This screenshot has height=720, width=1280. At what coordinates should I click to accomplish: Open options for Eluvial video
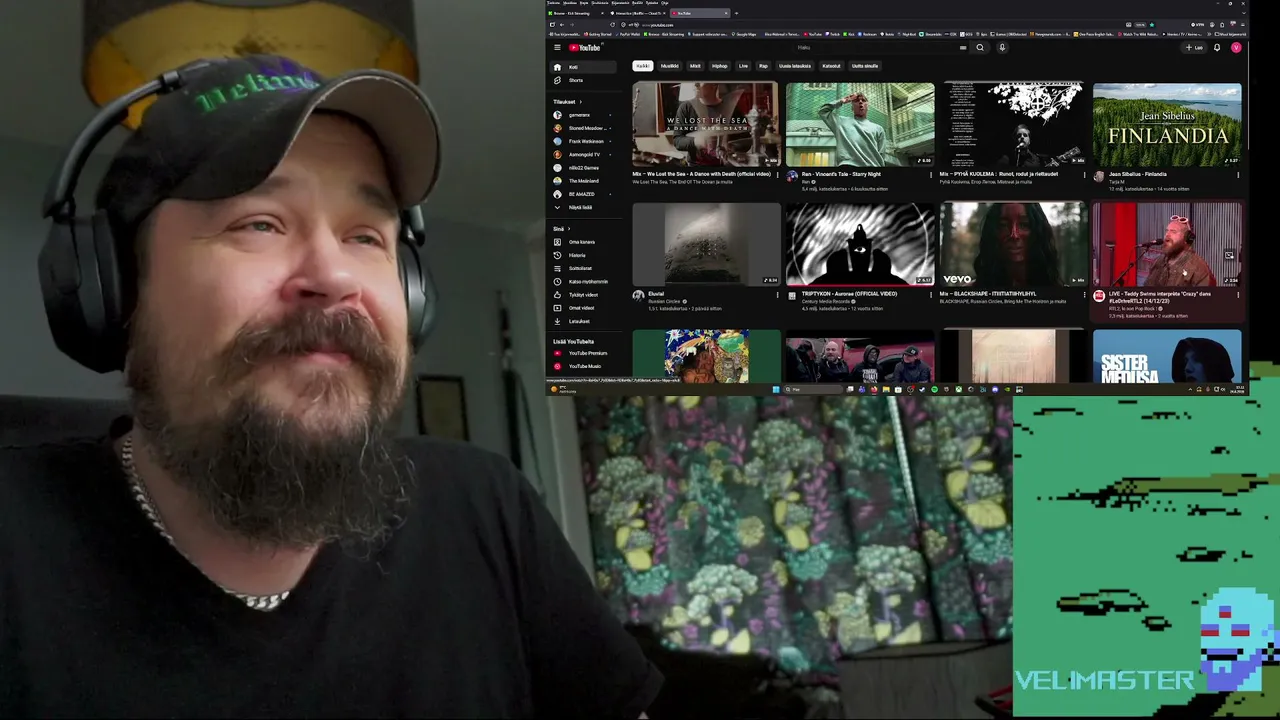(x=777, y=295)
